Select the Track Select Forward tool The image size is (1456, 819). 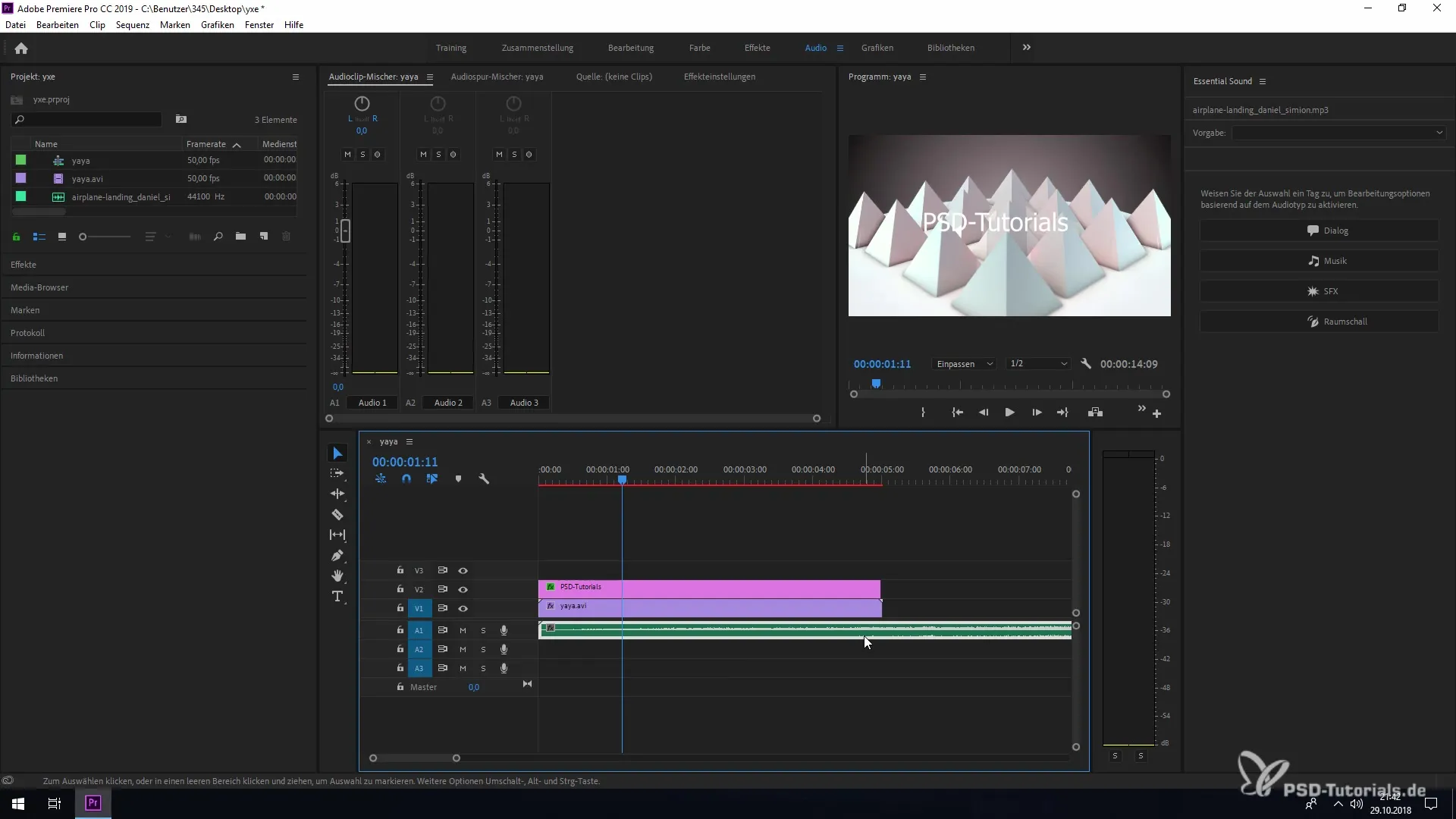point(337,473)
